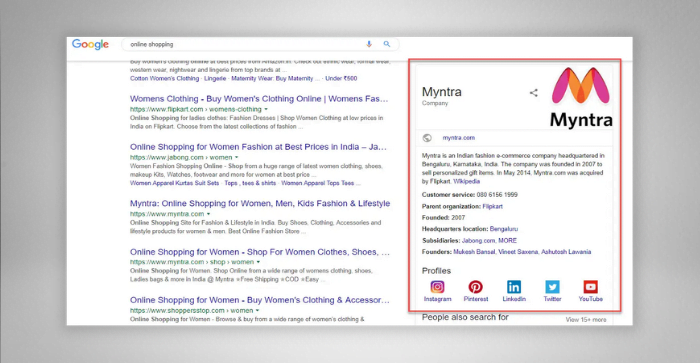Click founder Mukesh Bansal link
Screen dimensions: 700x363
(x=474, y=252)
